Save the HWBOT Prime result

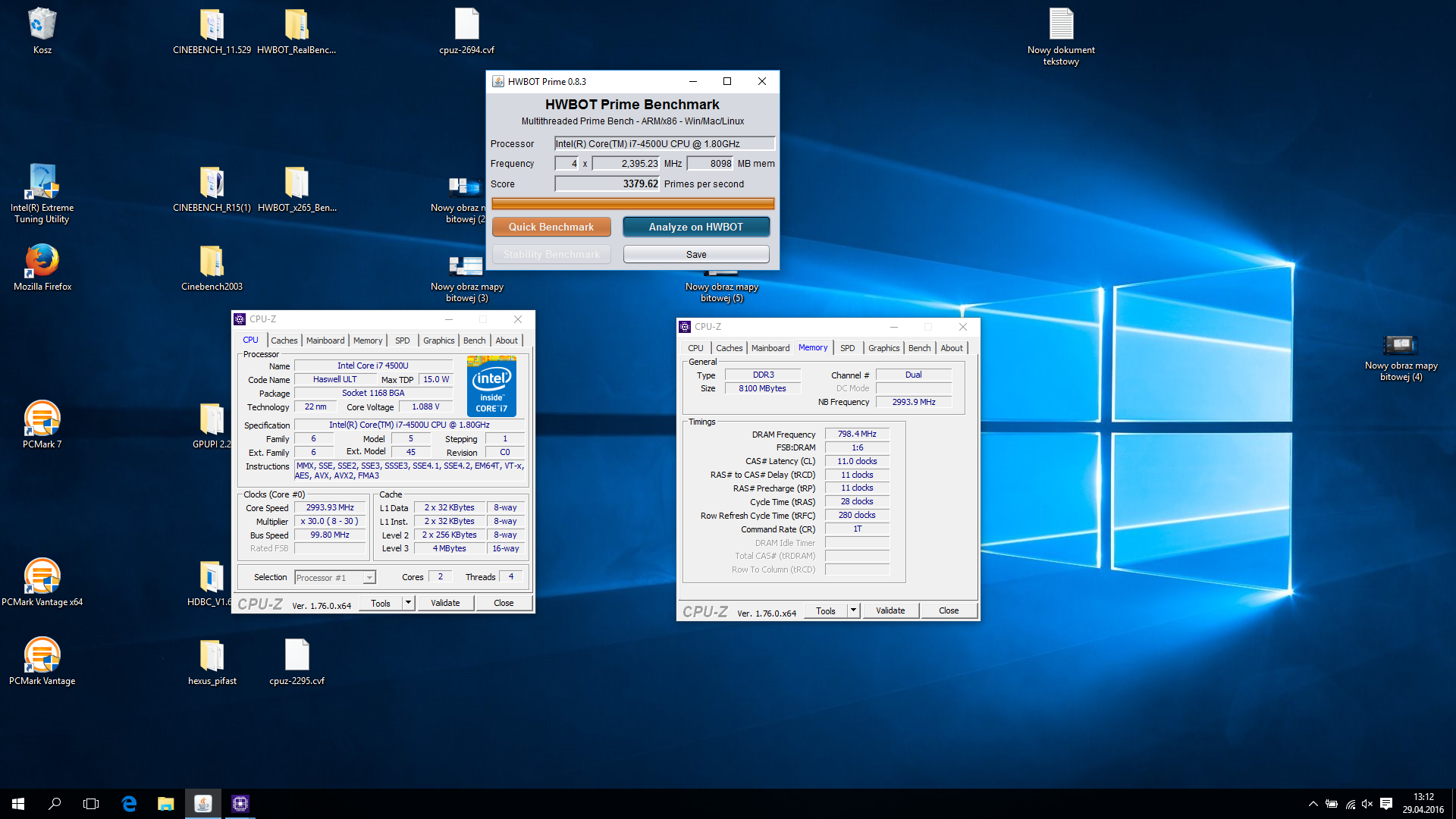[696, 254]
